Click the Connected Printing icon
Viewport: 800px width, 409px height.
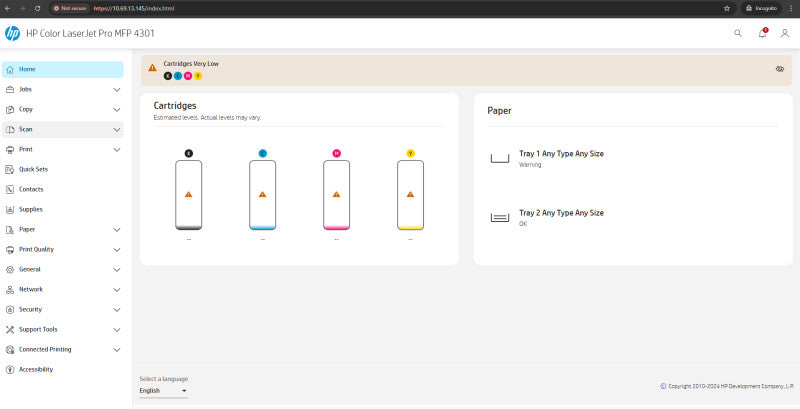[x=10, y=350]
